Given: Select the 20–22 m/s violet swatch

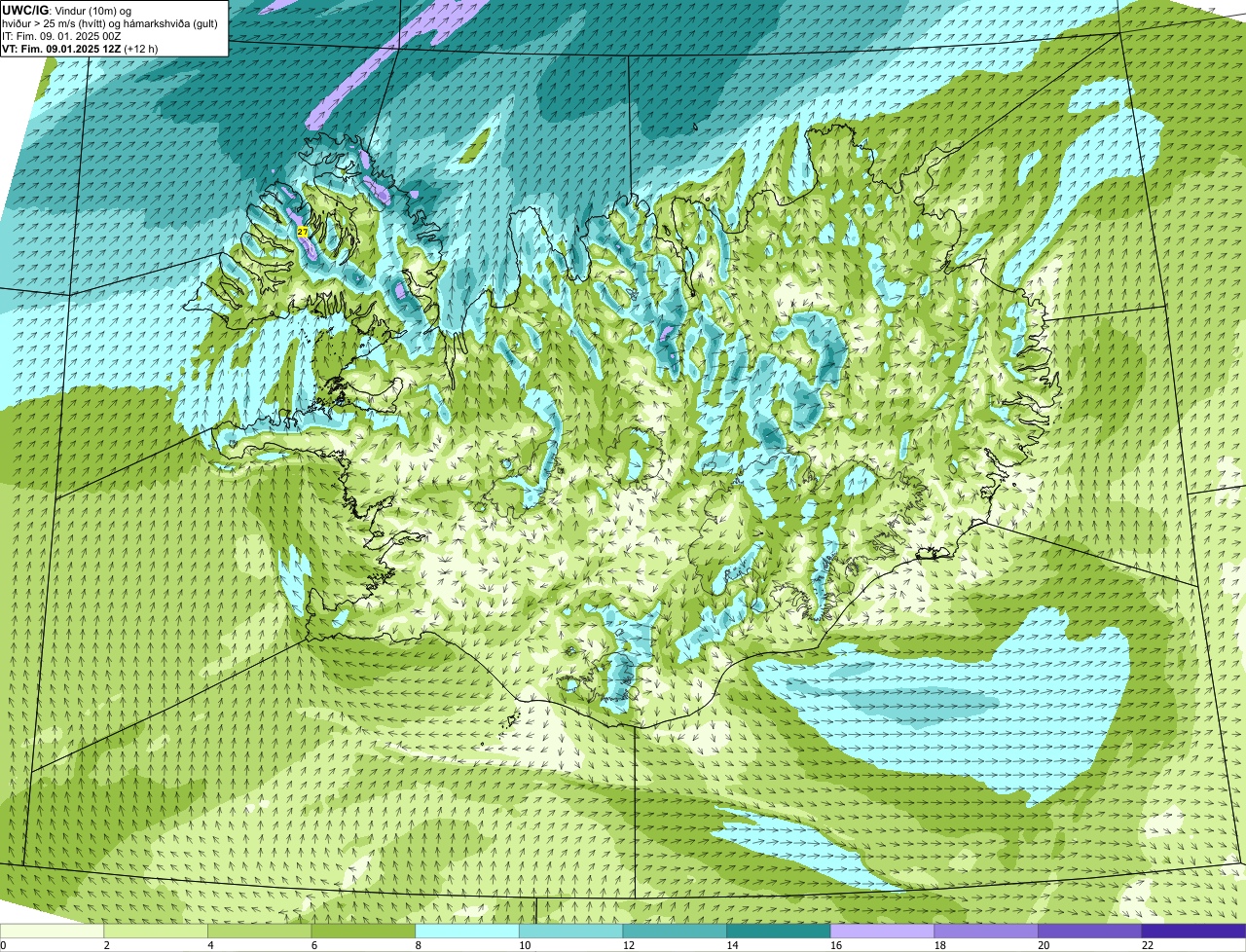Looking at the screenshot, I should tap(1090, 931).
